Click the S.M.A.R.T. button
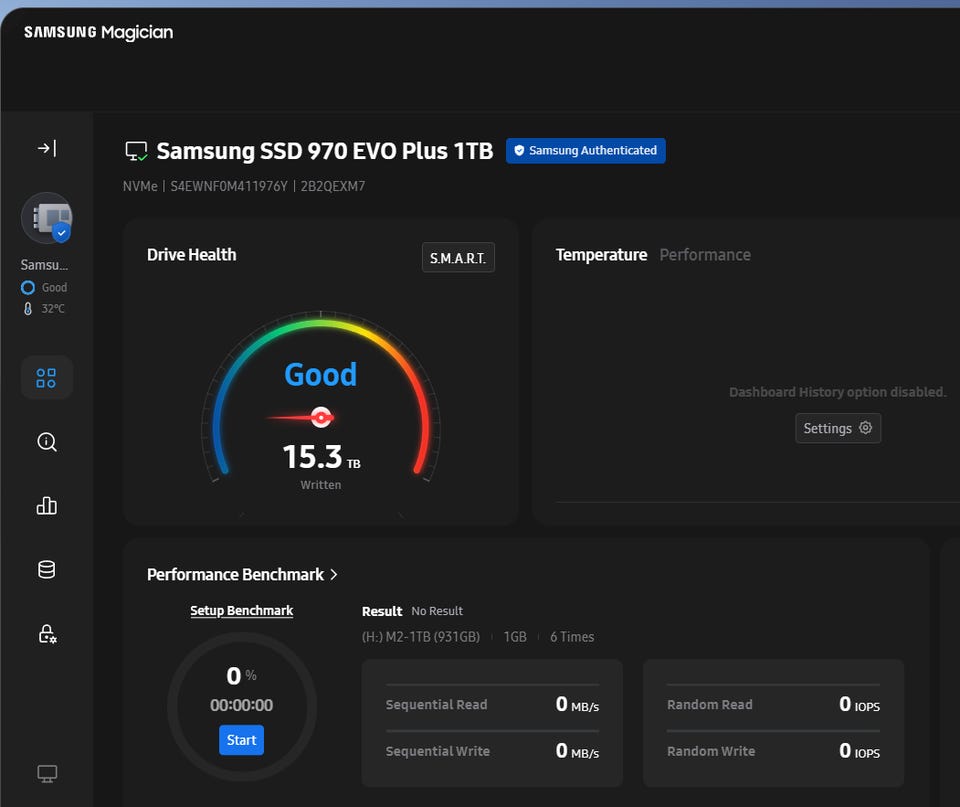Screen dimensions: 960x807 click(458, 258)
